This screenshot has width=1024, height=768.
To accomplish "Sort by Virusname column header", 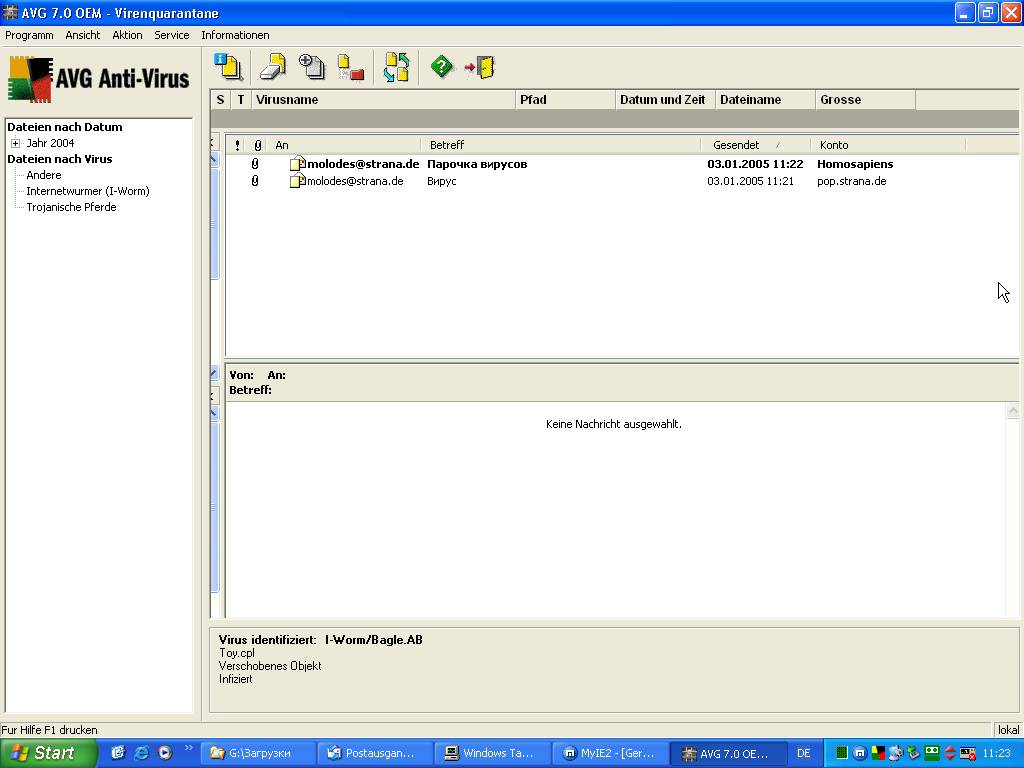I will click(x=383, y=100).
